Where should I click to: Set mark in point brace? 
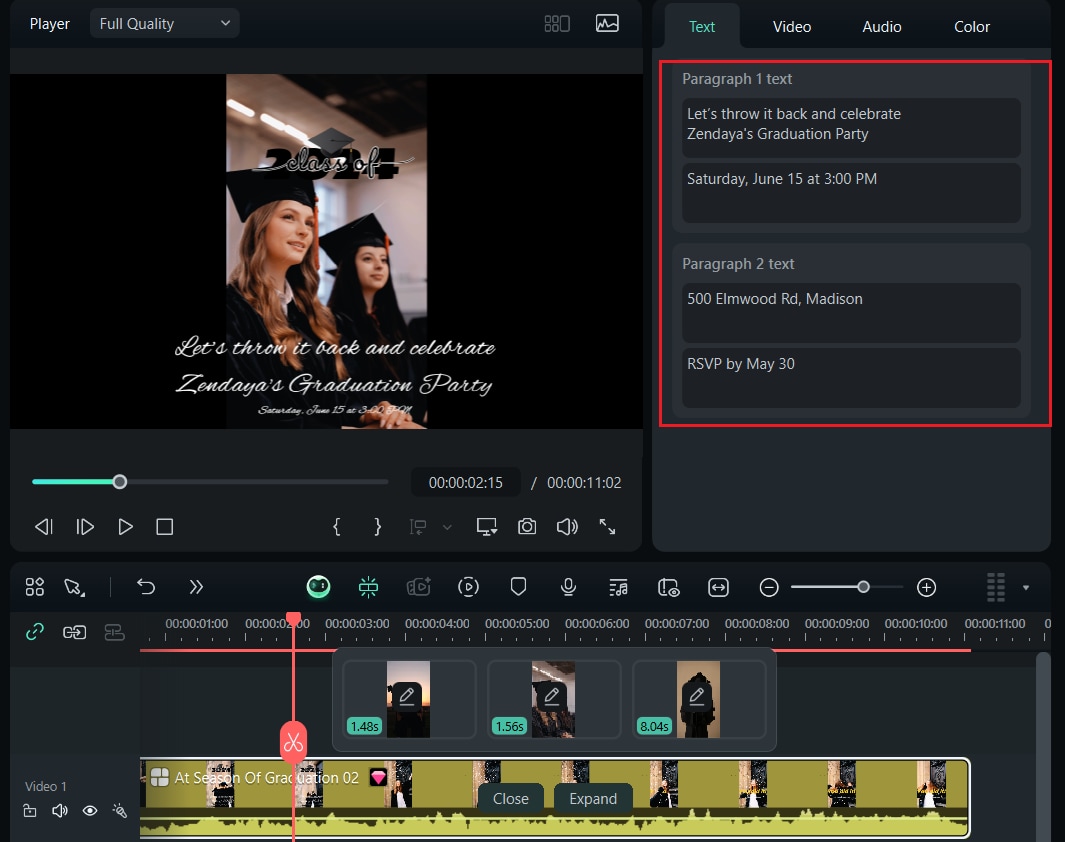pos(337,527)
